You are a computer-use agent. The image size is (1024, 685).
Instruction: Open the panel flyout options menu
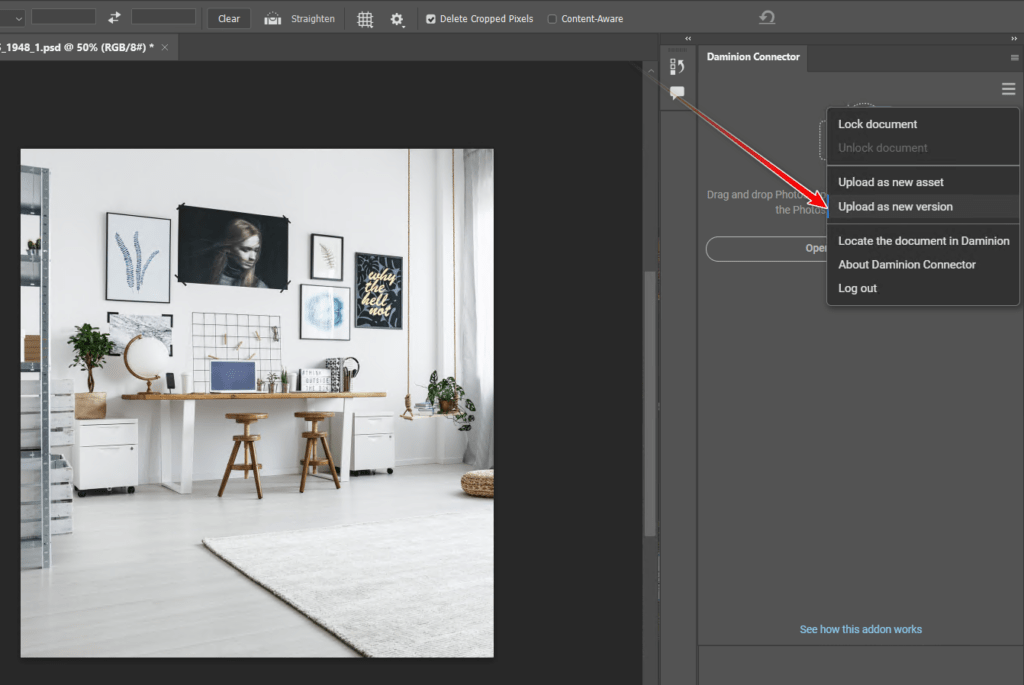coord(1014,58)
